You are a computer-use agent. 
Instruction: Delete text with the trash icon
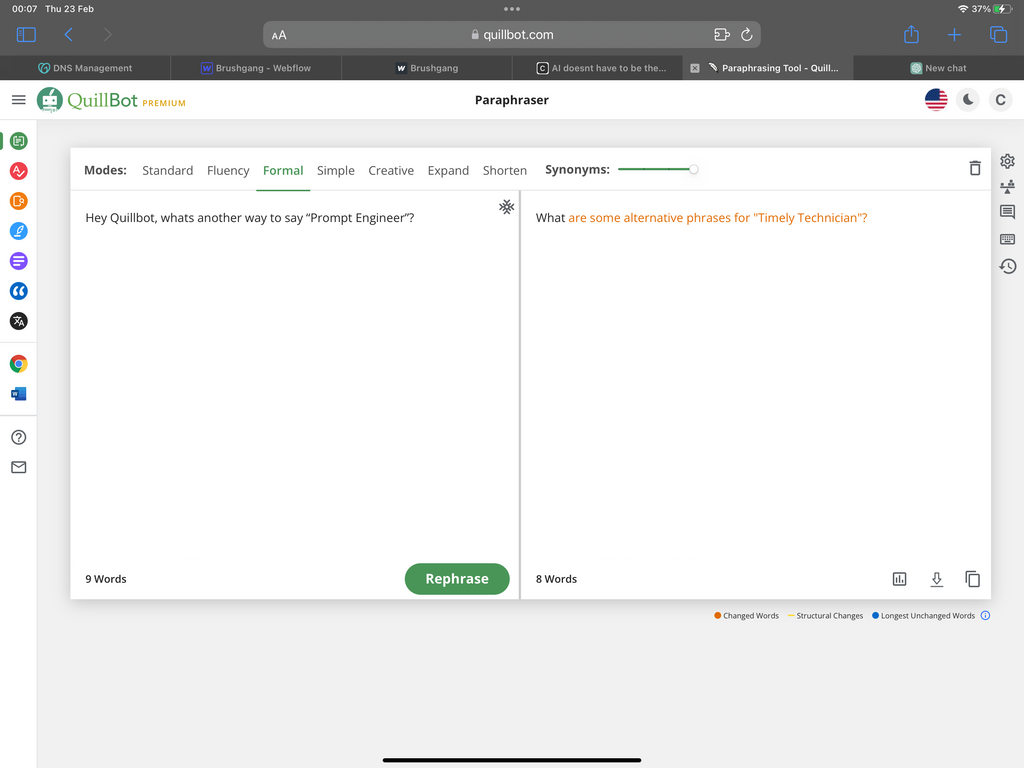click(975, 168)
